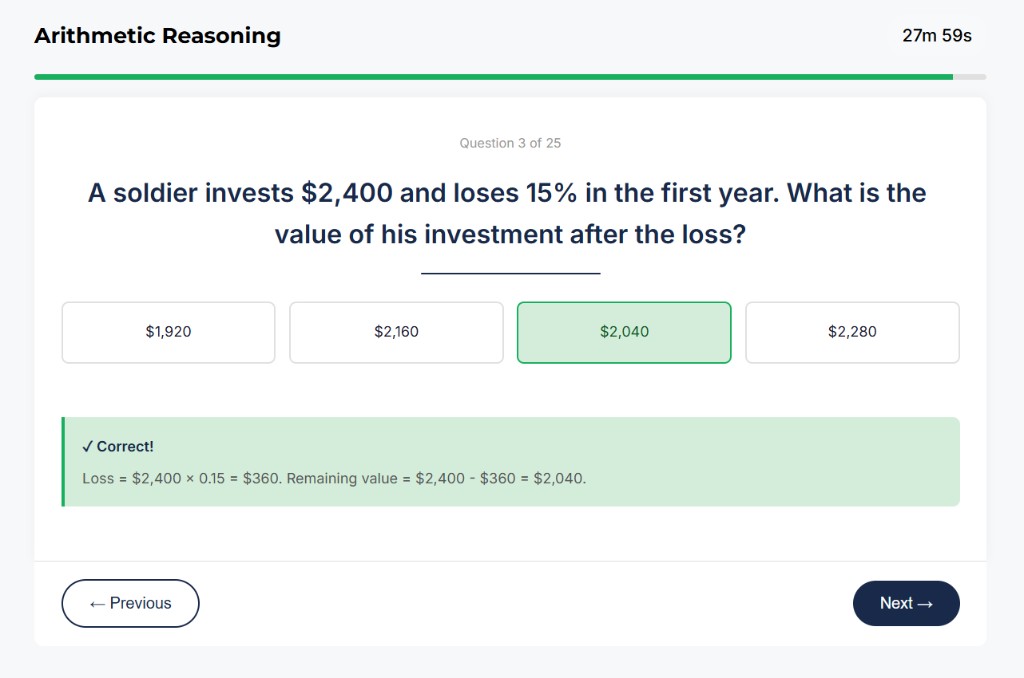Click the Arithmetic Reasoning heading
This screenshot has width=1024, height=678.
(156, 35)
